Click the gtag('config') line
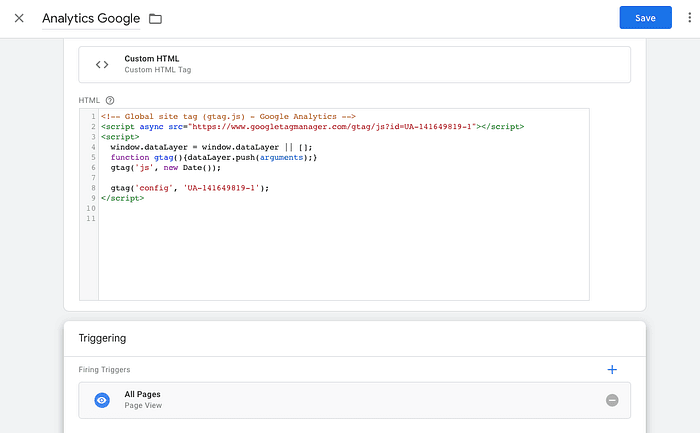The width and height of the screenshot is (700, 433). (x=190, y=188)
